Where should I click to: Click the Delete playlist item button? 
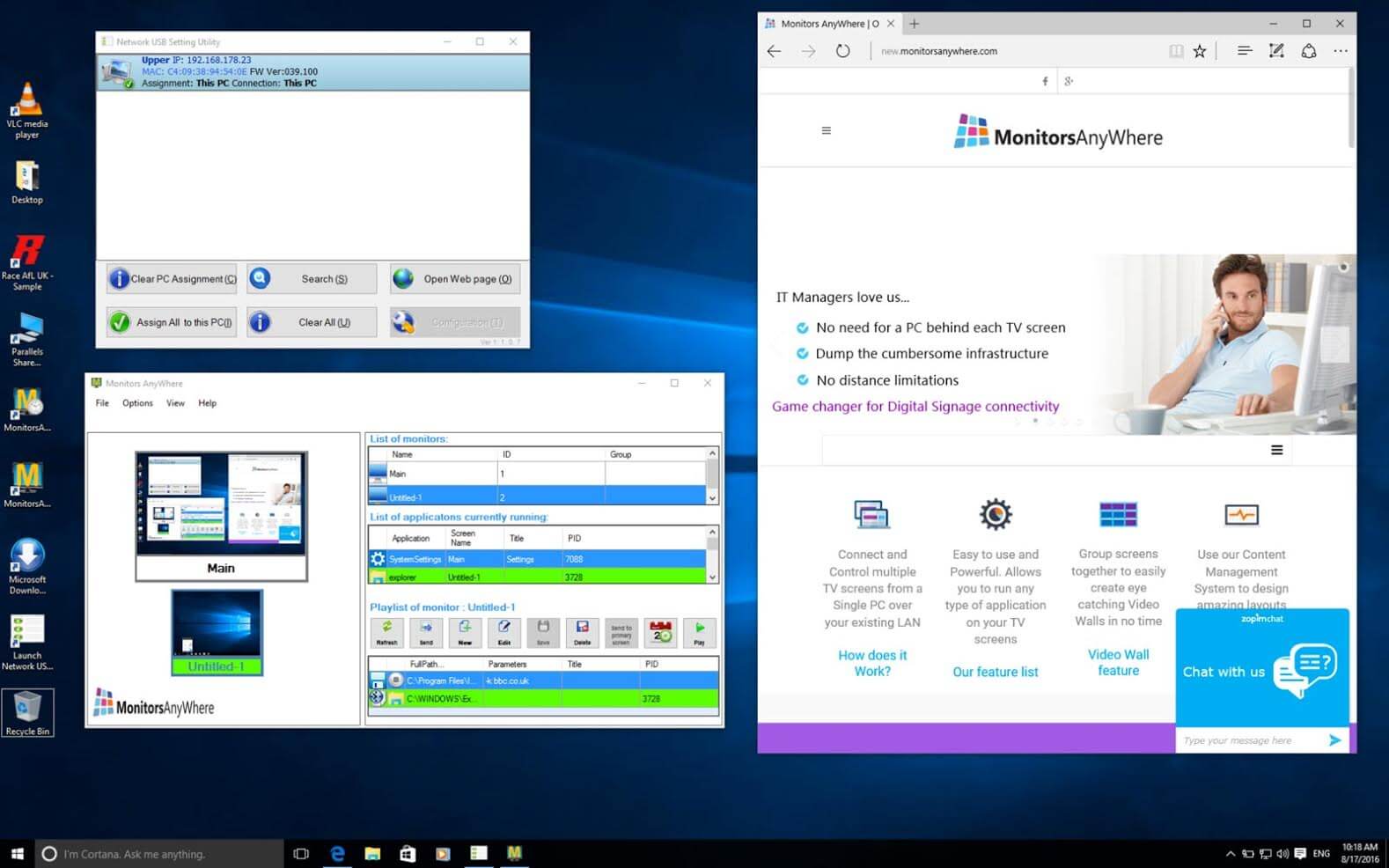[x=582, y=632]
